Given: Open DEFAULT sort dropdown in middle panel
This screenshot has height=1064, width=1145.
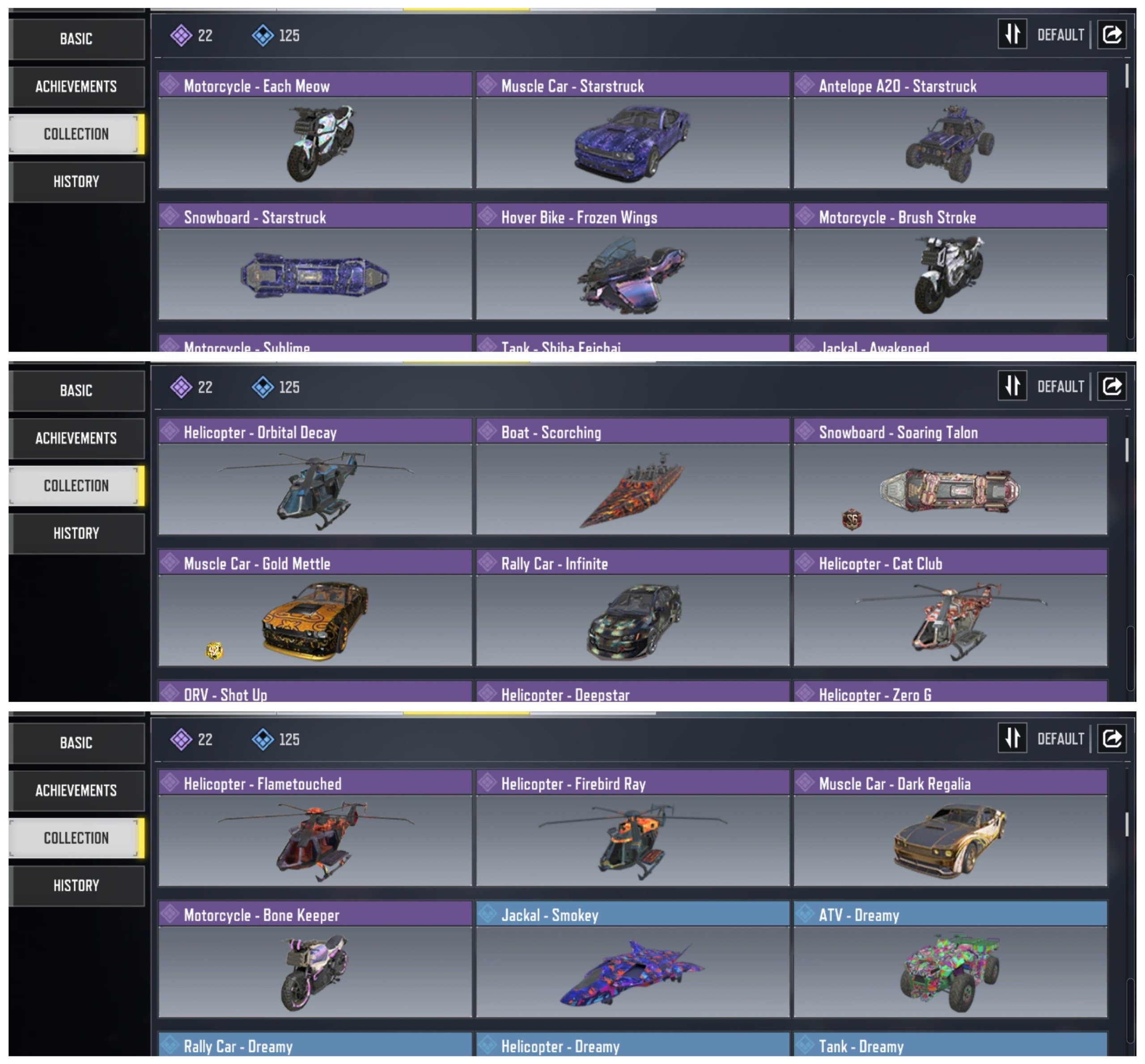Looking at the screenshot, I should point(1060,387).
